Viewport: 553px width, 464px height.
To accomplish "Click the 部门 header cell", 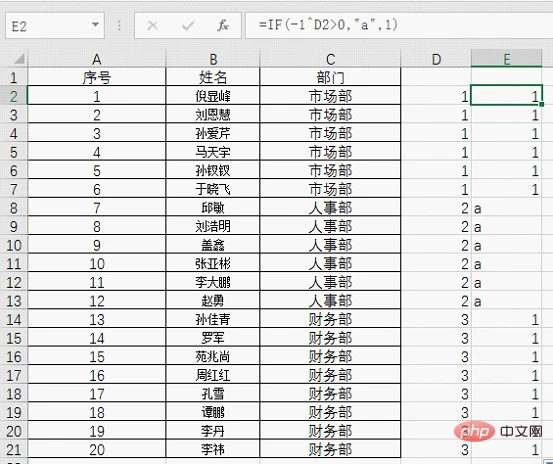I will pos(330,77).
